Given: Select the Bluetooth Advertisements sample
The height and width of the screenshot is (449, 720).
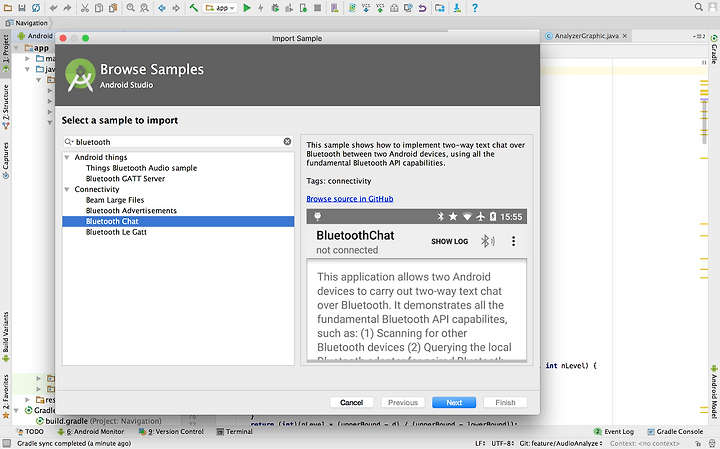Looking at the screenshot, I should pyautogui.click(x=131, y=211).
